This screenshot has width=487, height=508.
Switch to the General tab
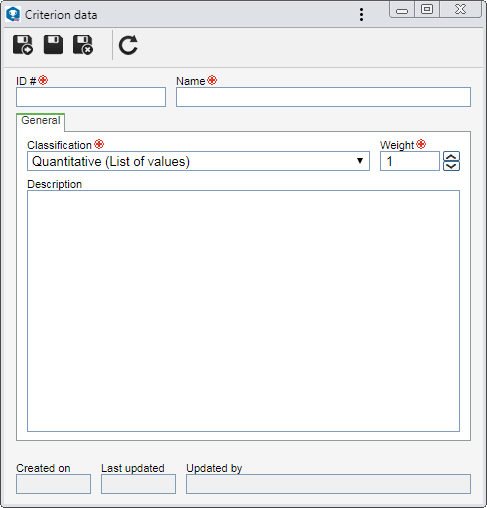[x=41, y=120]
